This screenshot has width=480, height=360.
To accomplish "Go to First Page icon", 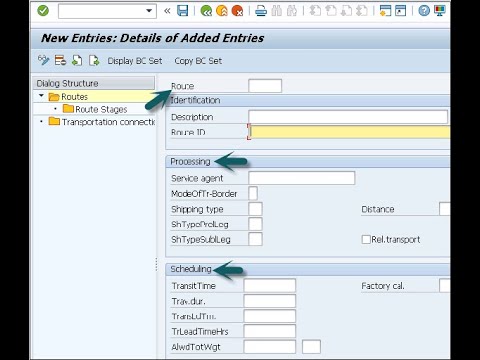I will coord(315,11).
